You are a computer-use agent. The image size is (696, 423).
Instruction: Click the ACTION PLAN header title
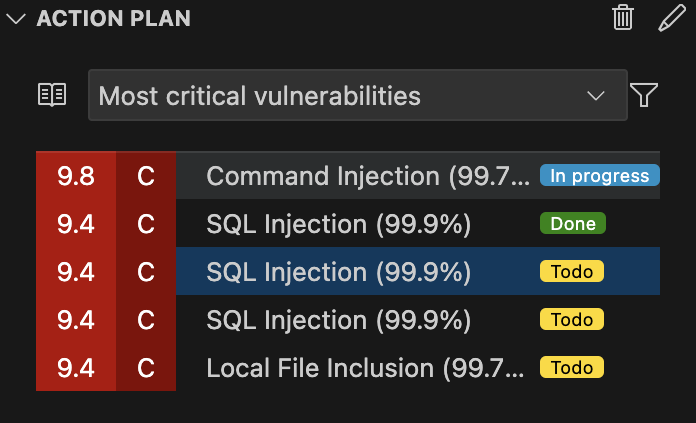113,19
